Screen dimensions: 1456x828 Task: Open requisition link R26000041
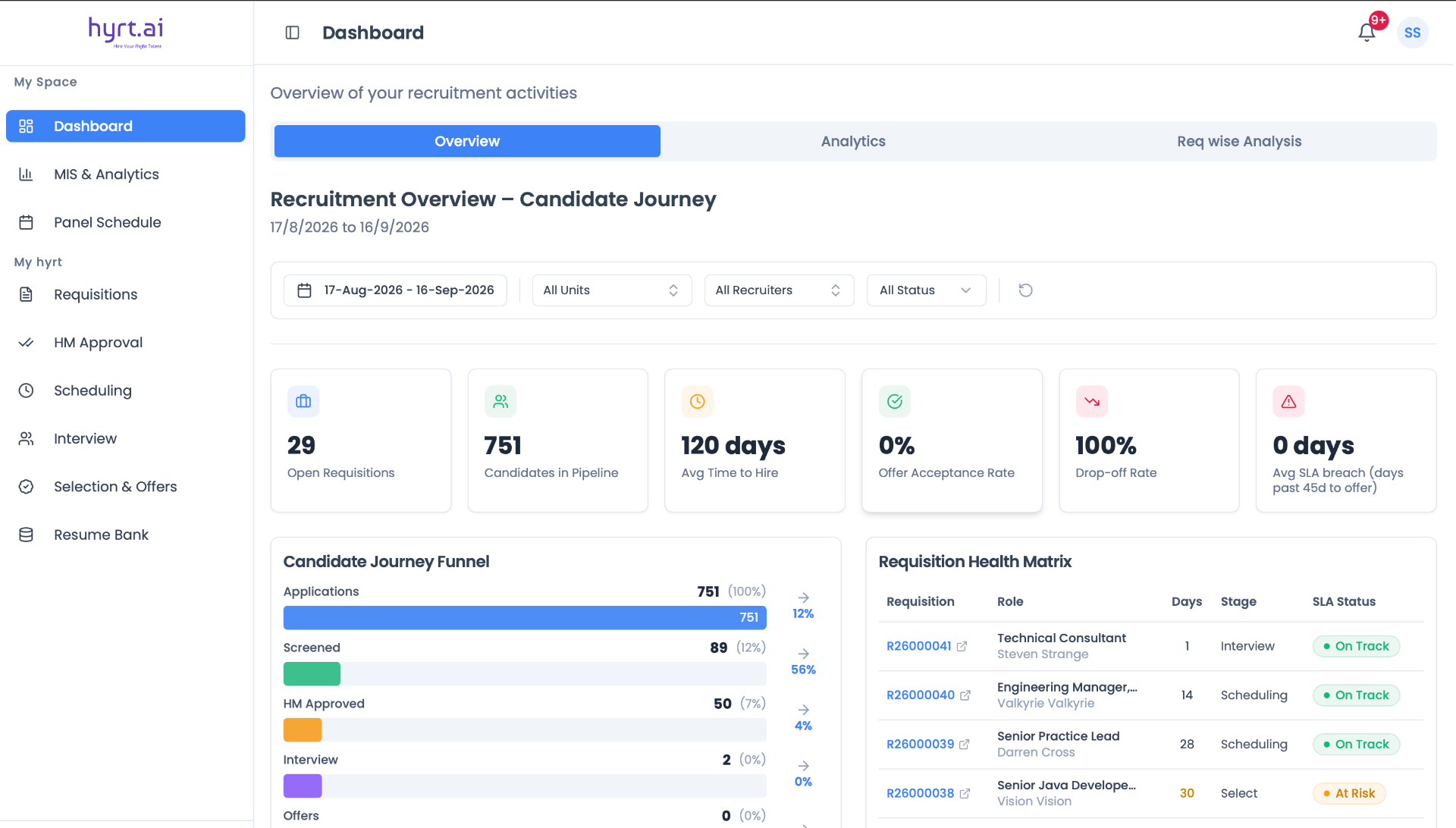tap(918, 646)
